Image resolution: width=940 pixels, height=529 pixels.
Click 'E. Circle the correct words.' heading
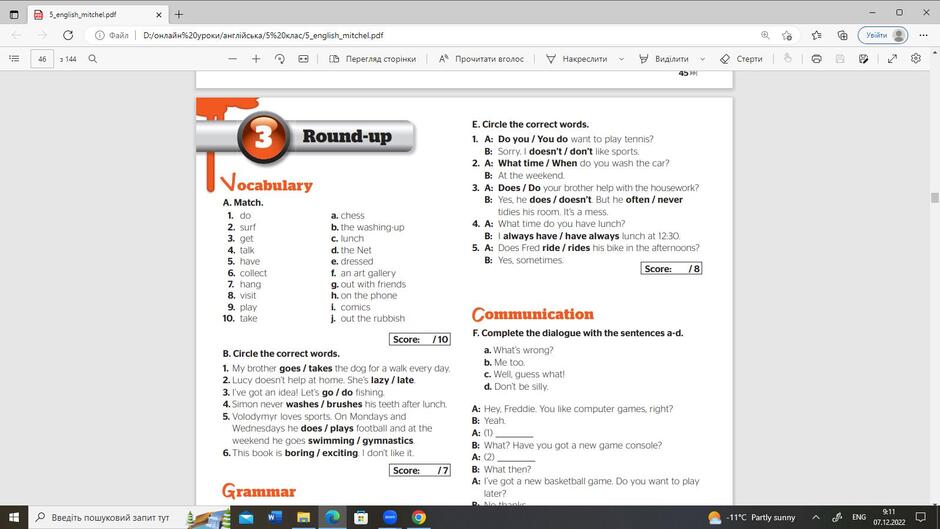(x=531, y=124)
